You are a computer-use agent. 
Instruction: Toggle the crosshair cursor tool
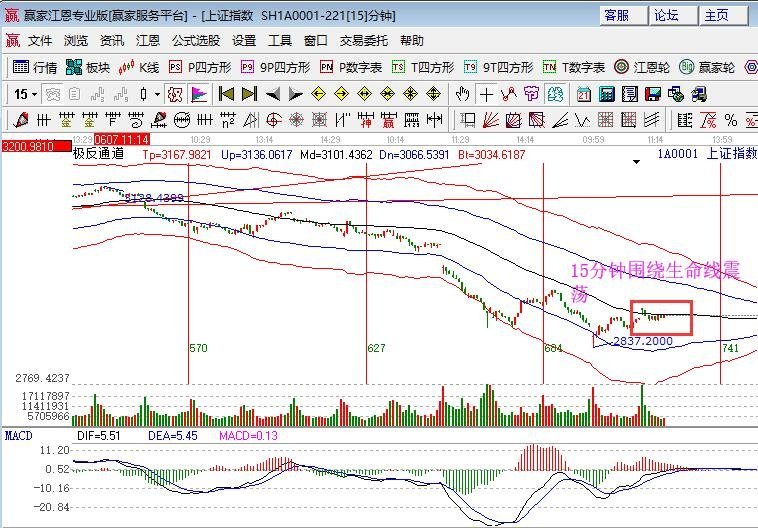point(486,94)
